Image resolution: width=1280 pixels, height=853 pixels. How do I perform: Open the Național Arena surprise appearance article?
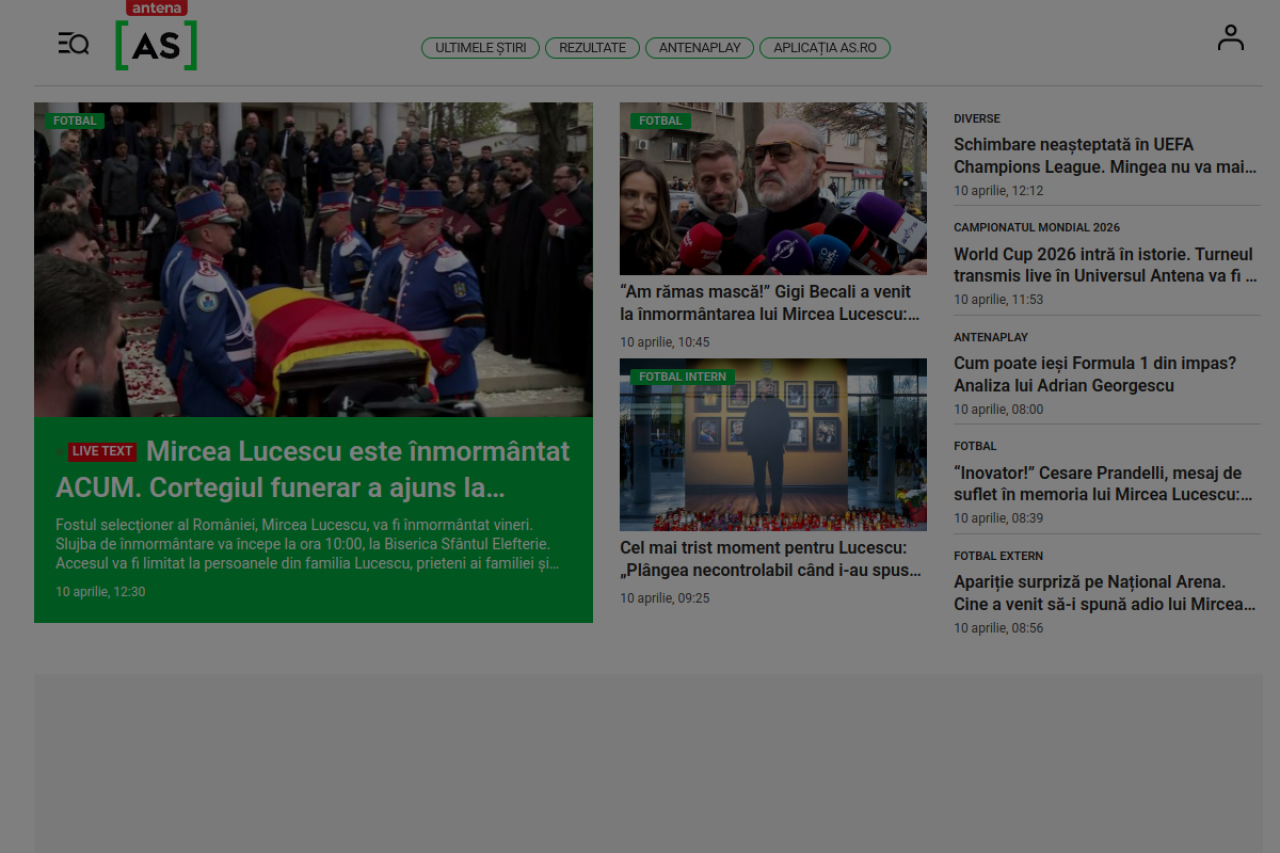click(x=1104, y=593)
